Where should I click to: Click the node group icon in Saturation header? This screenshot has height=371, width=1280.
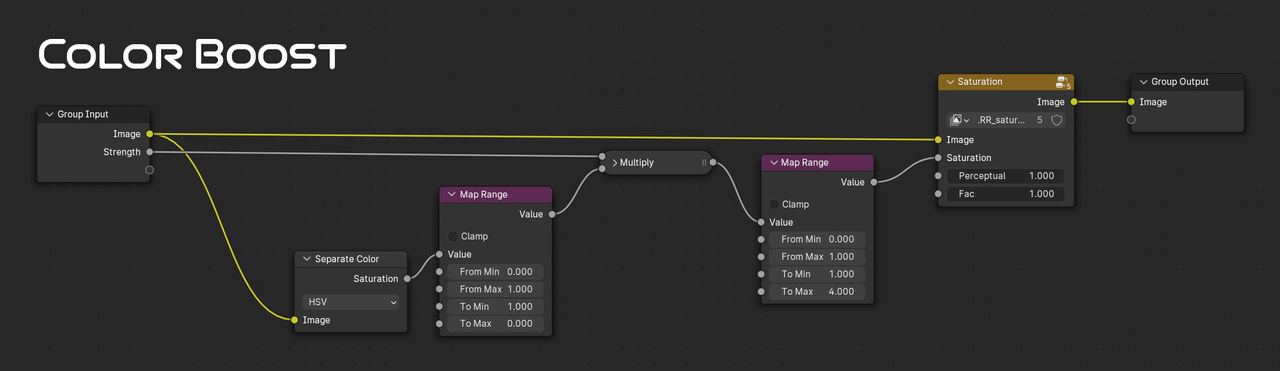[x=1062, y=82]
